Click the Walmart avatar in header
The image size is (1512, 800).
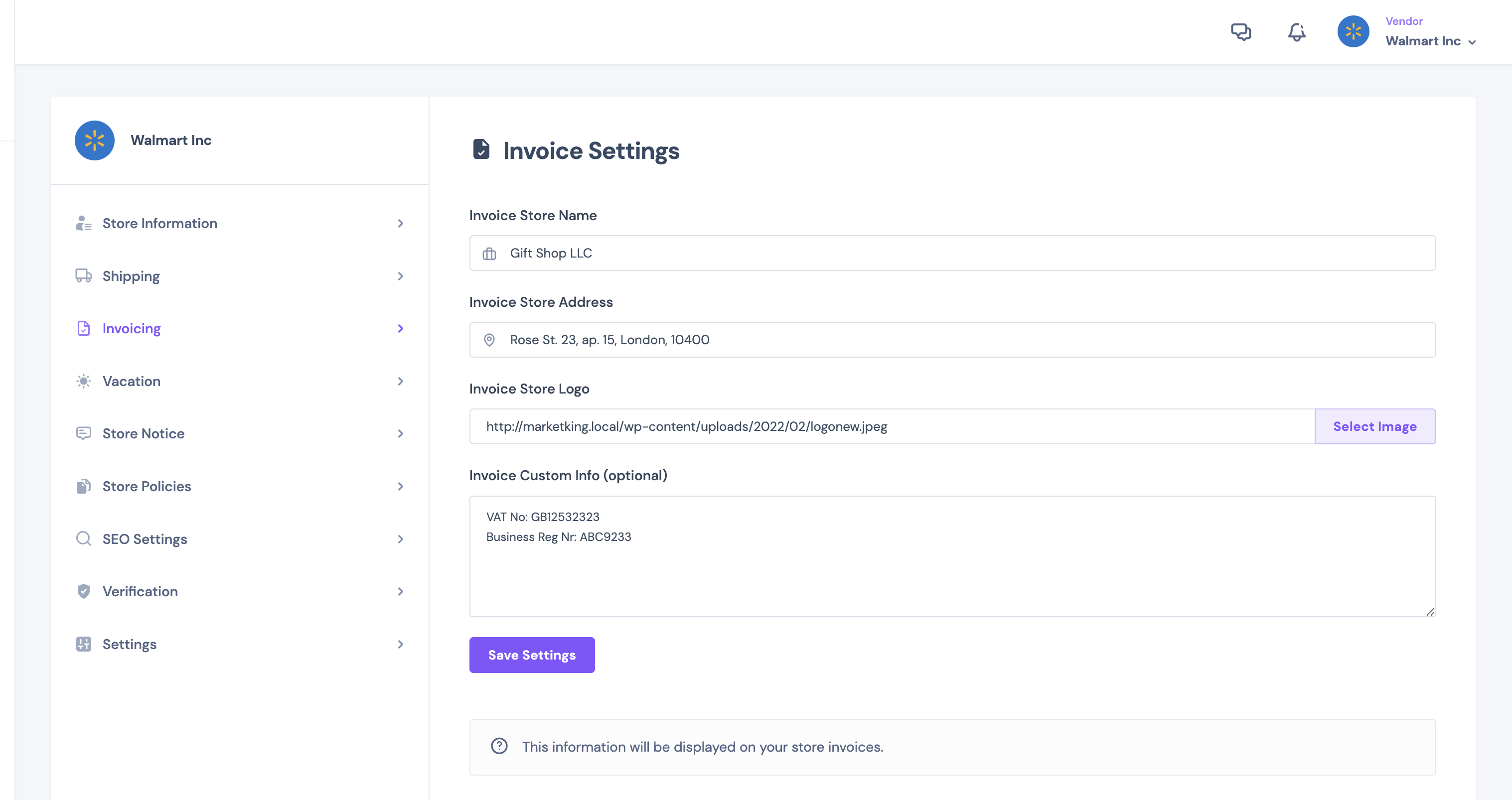[1353, 32]
